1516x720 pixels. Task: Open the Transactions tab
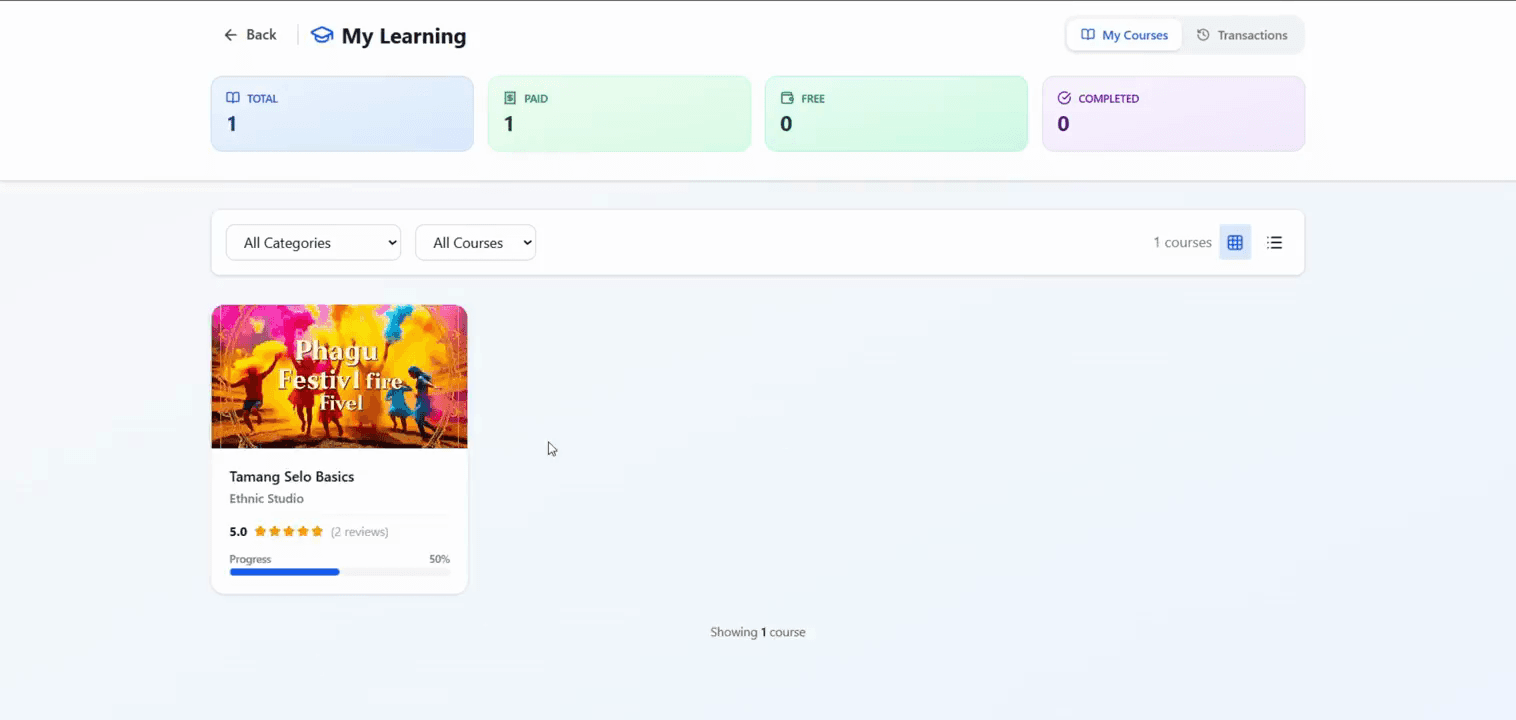point(1242,35)
